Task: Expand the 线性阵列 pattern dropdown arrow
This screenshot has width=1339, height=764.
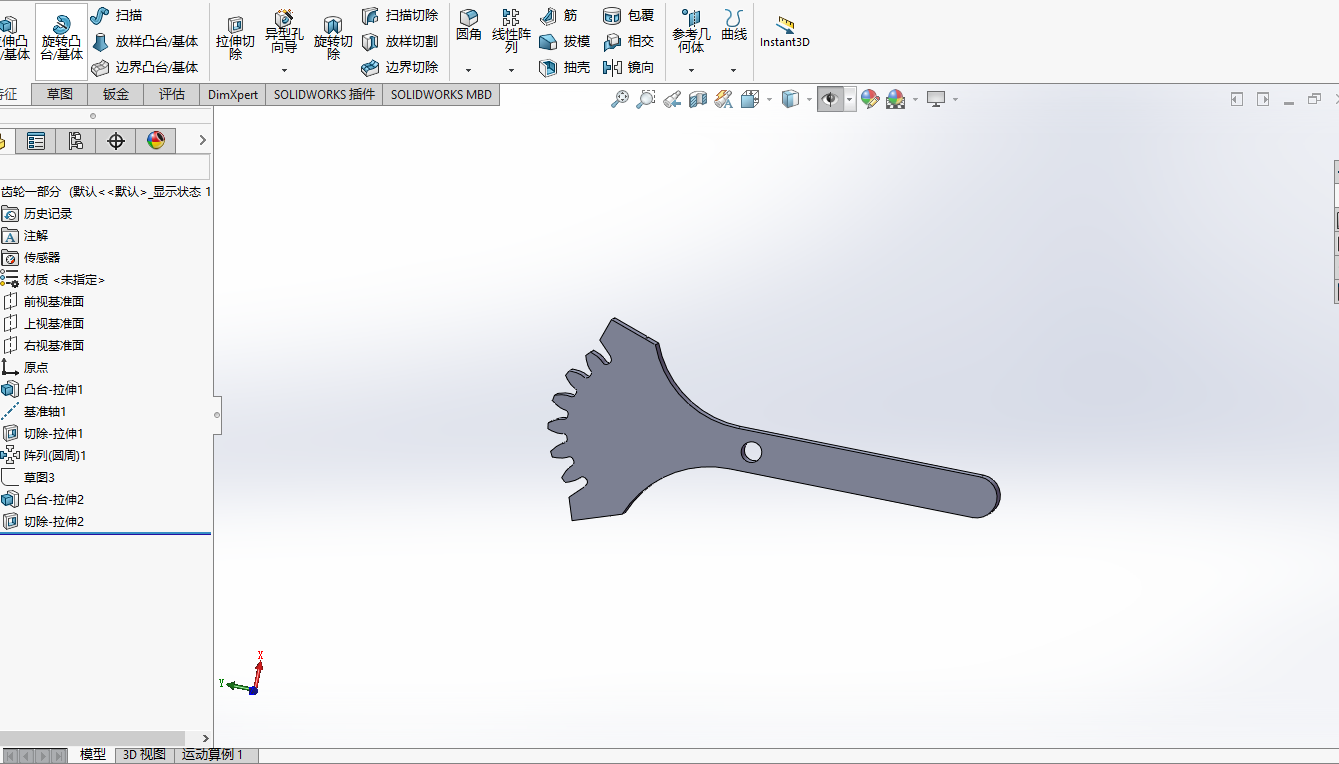Action: tap(511, 70)
